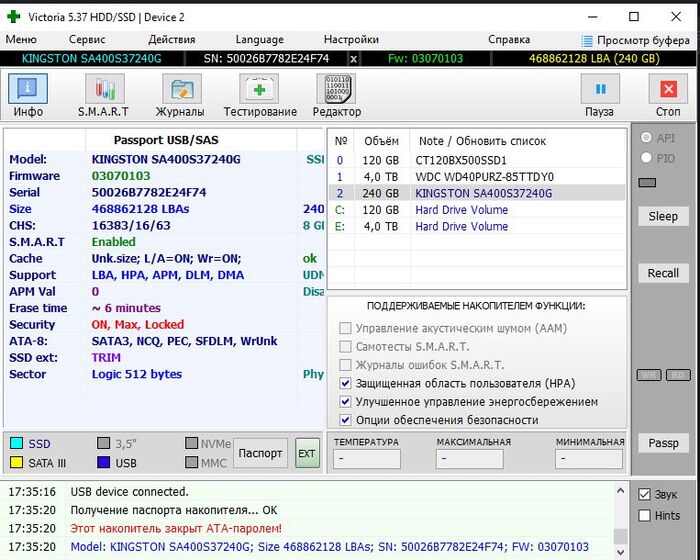
Task: Click the 468862128 LBA (240 GB) header
Action: click(x=594, y=59)
